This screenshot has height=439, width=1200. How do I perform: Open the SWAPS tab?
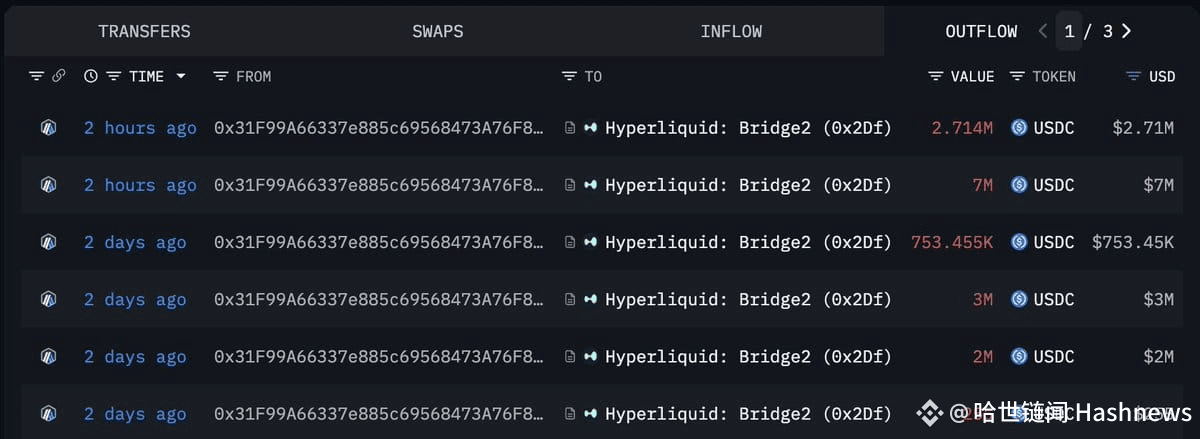pos(438,31)
